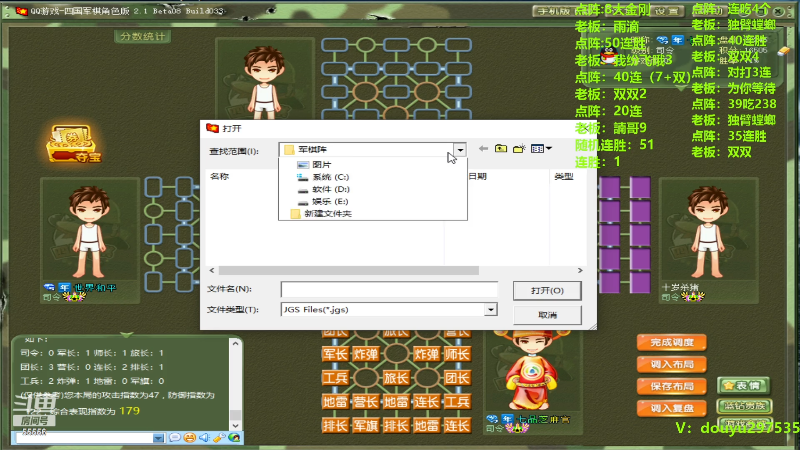Viewport: 800px width, 450px height.
Task: Select the 军旗 flag piece
Action: (x=366, y=425)
